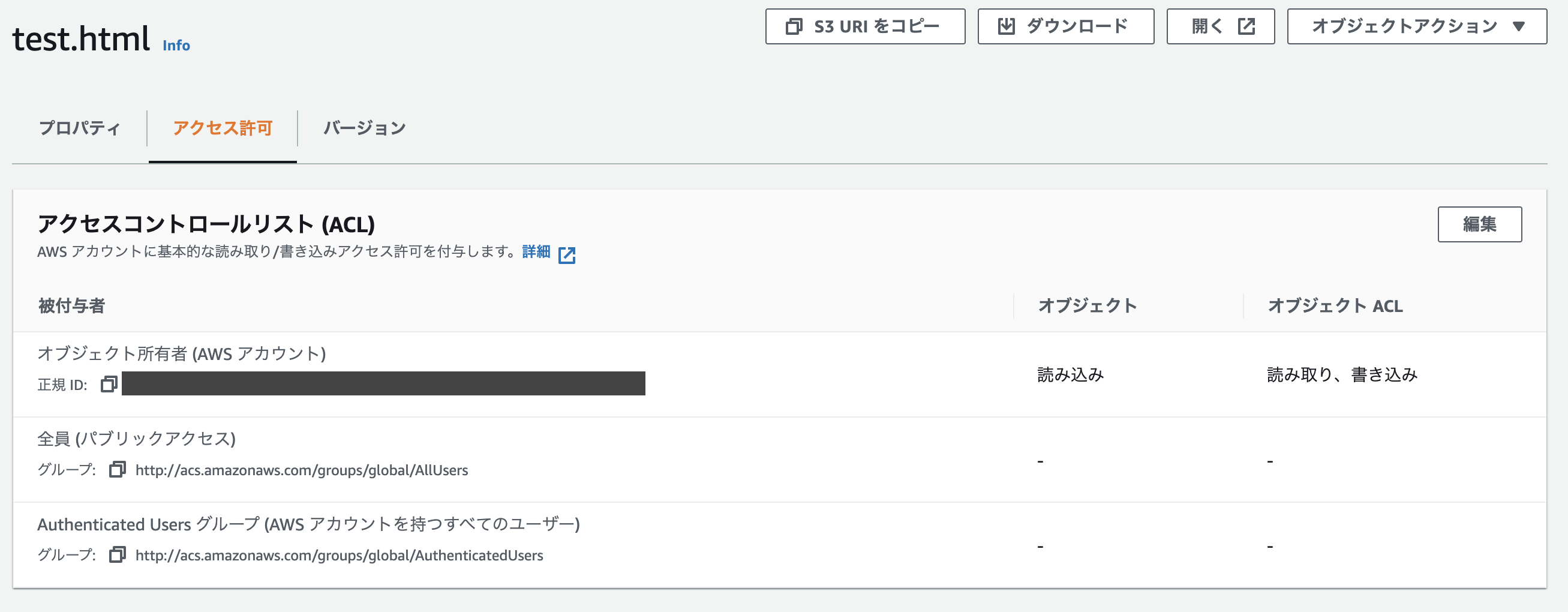Click the Info link next to test.html
The width and height of the screenshot is (1568, 612).
pos(175,45)
